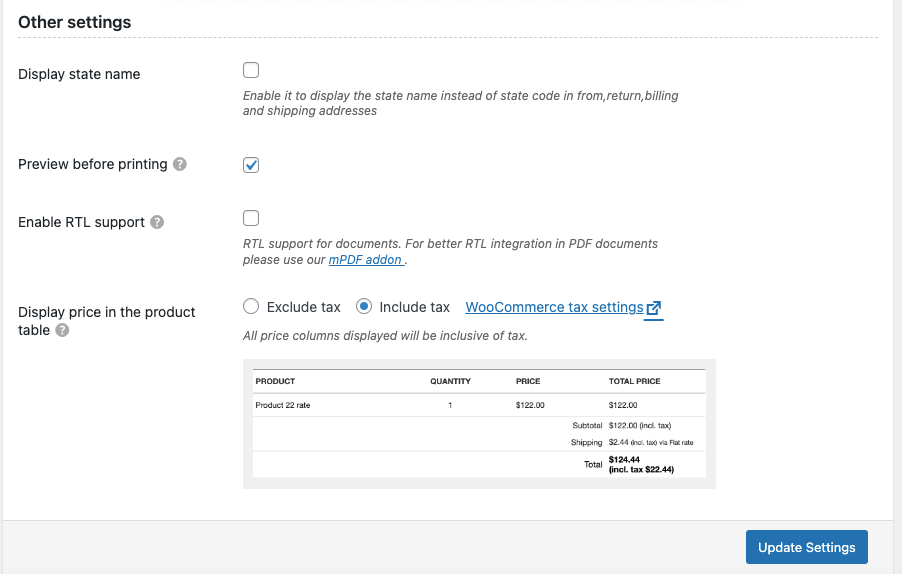
Task: Select the Exclude tax radio option
Action: coord(251,307)
